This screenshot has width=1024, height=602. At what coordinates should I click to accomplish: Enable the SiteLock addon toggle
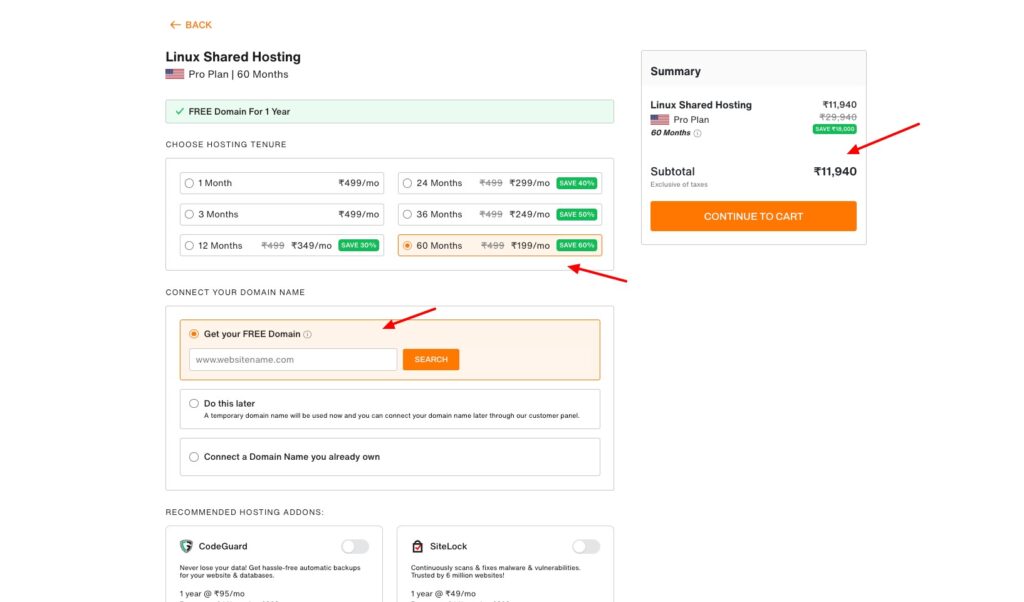(586, 547)
